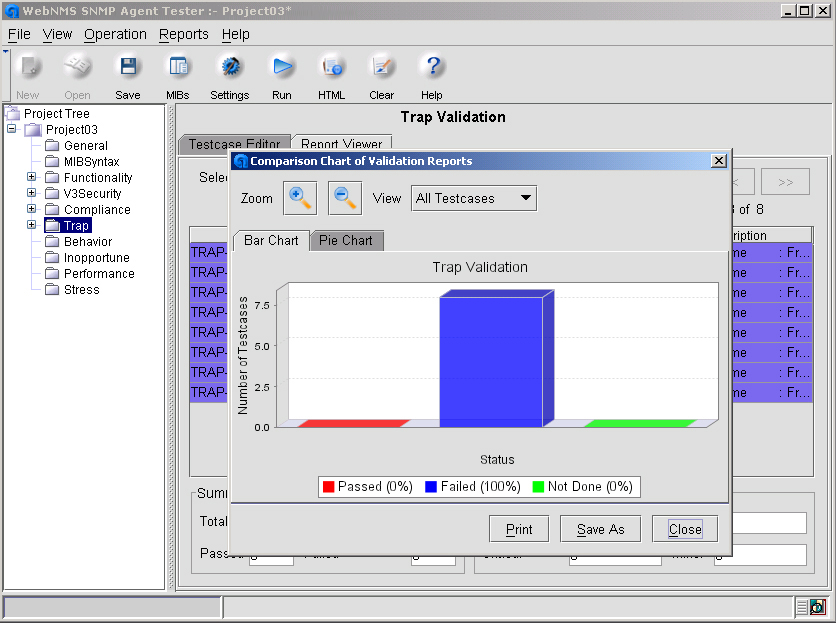Viewport: 836px width, 623px height.
Task: Switch to the Pie Chart tab
Action: [346, 241]
